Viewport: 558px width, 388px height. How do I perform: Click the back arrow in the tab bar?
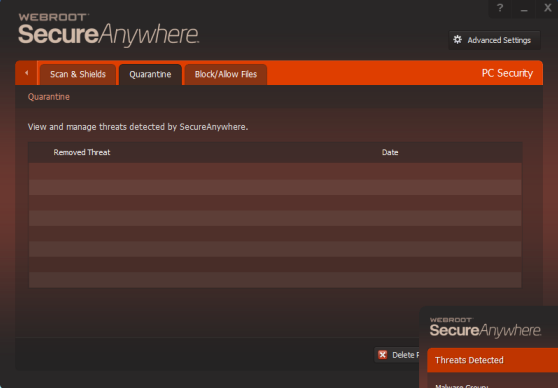click(26, 73)
